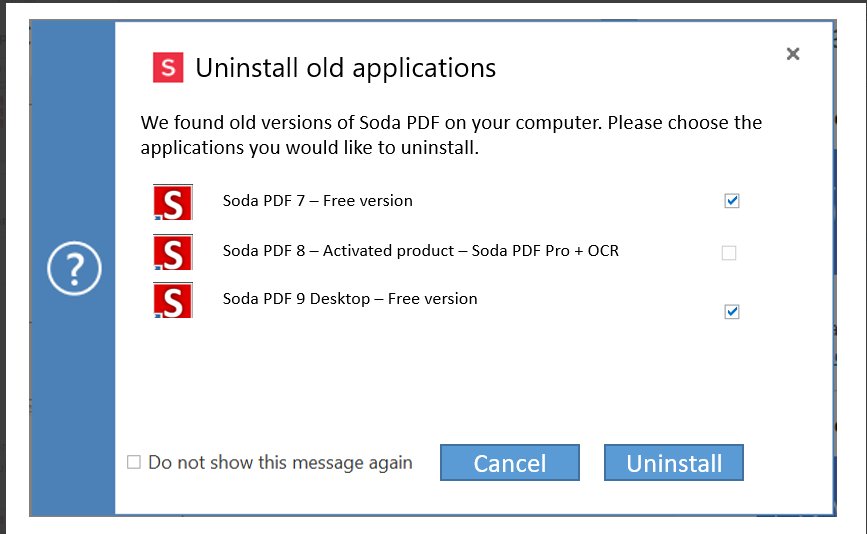This screenshot has height=534, width=867.
Task: Check the Soda PDF 8 Pro + OCR checkbox
Action: click(729, 253)
